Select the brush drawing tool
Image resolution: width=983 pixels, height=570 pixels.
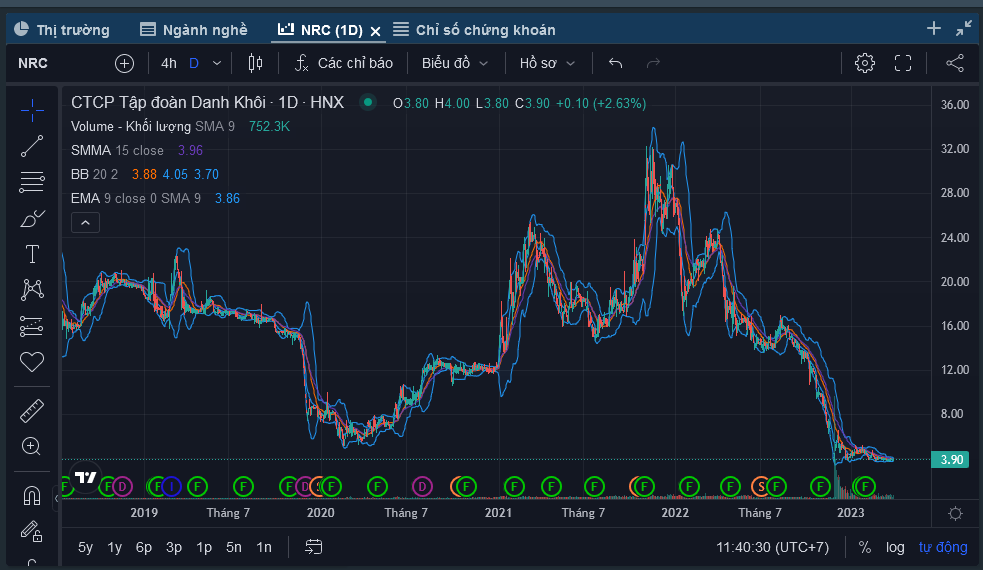click(32, 218)
